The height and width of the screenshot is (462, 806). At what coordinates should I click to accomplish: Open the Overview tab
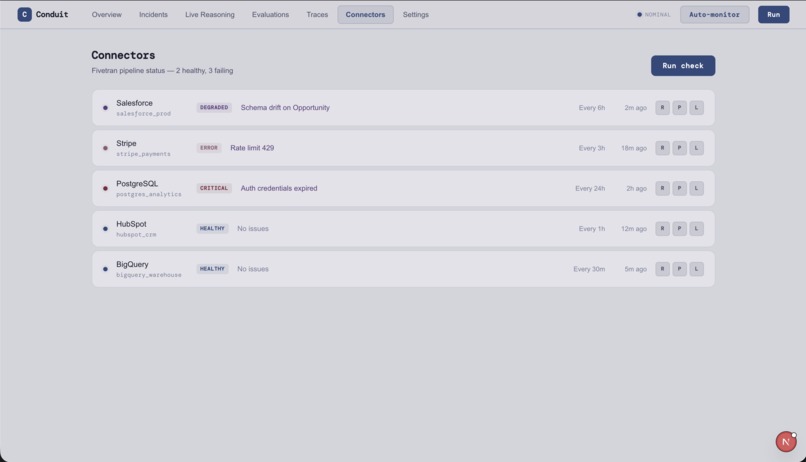pyautogui.click(x=106, y=14)
